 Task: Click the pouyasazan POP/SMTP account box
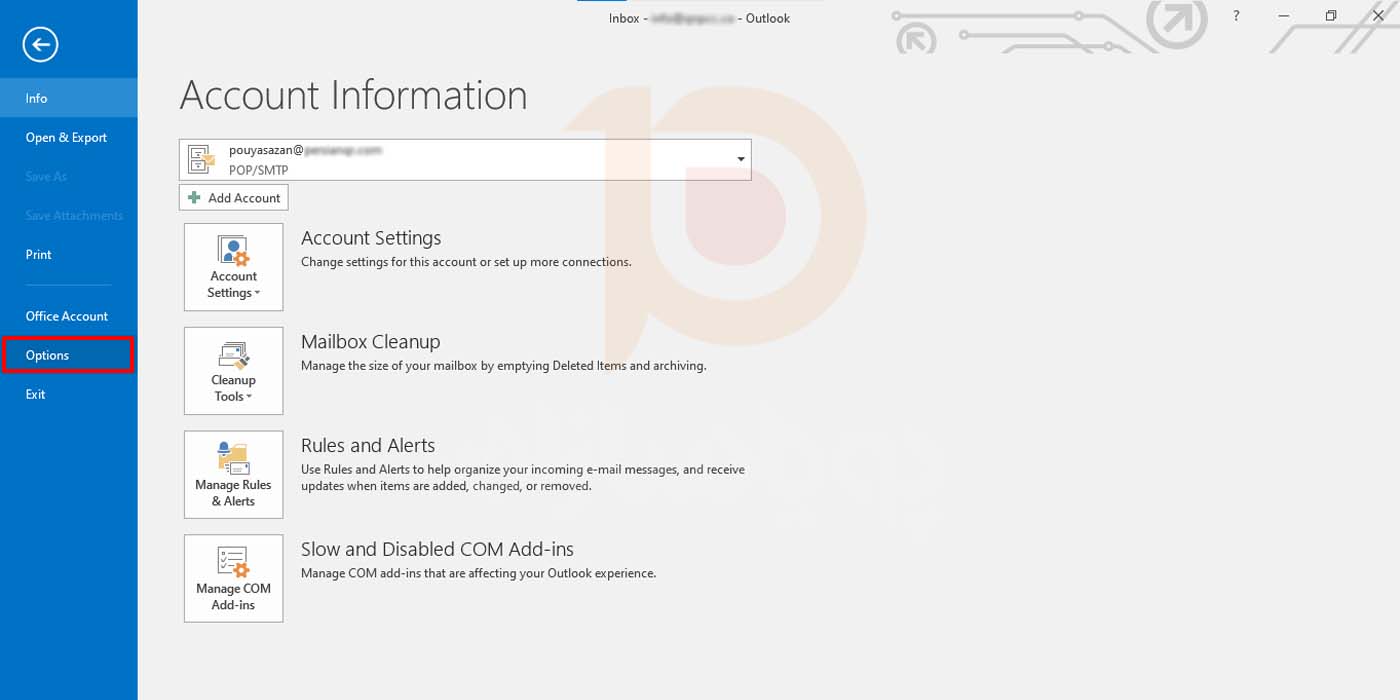(465, 160)
